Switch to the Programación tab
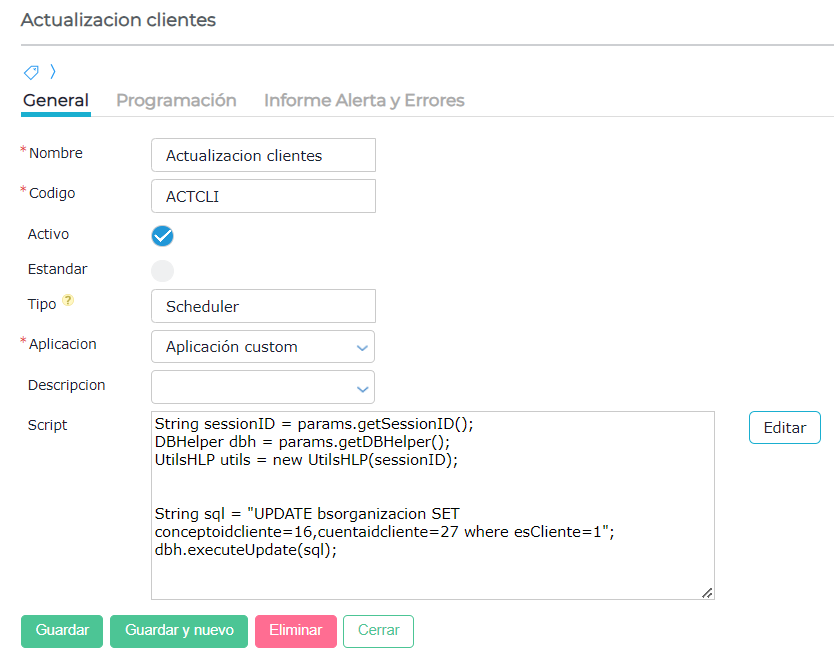 176,100
